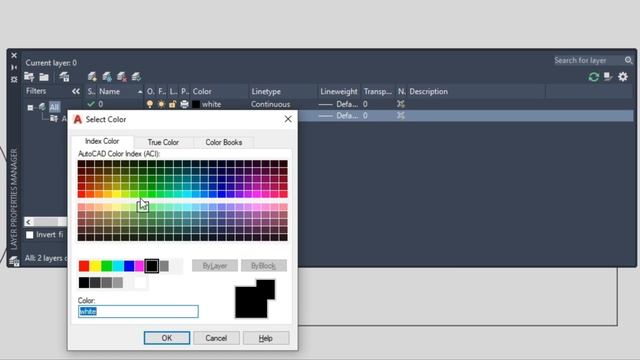Viewport: 640px width, 360px height.
Task: Pick the red standard color swatch
Action: coord(84,266)
